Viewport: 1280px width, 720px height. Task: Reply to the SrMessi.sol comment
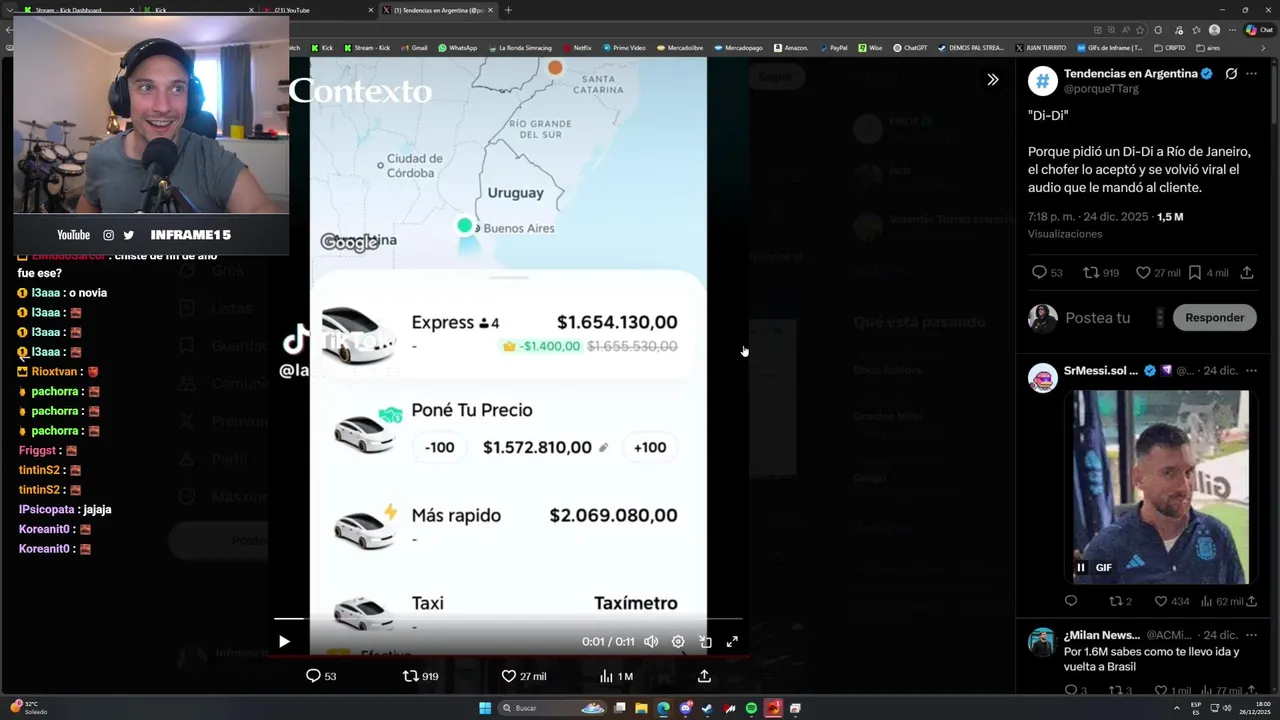click(x=1071, y=601)
